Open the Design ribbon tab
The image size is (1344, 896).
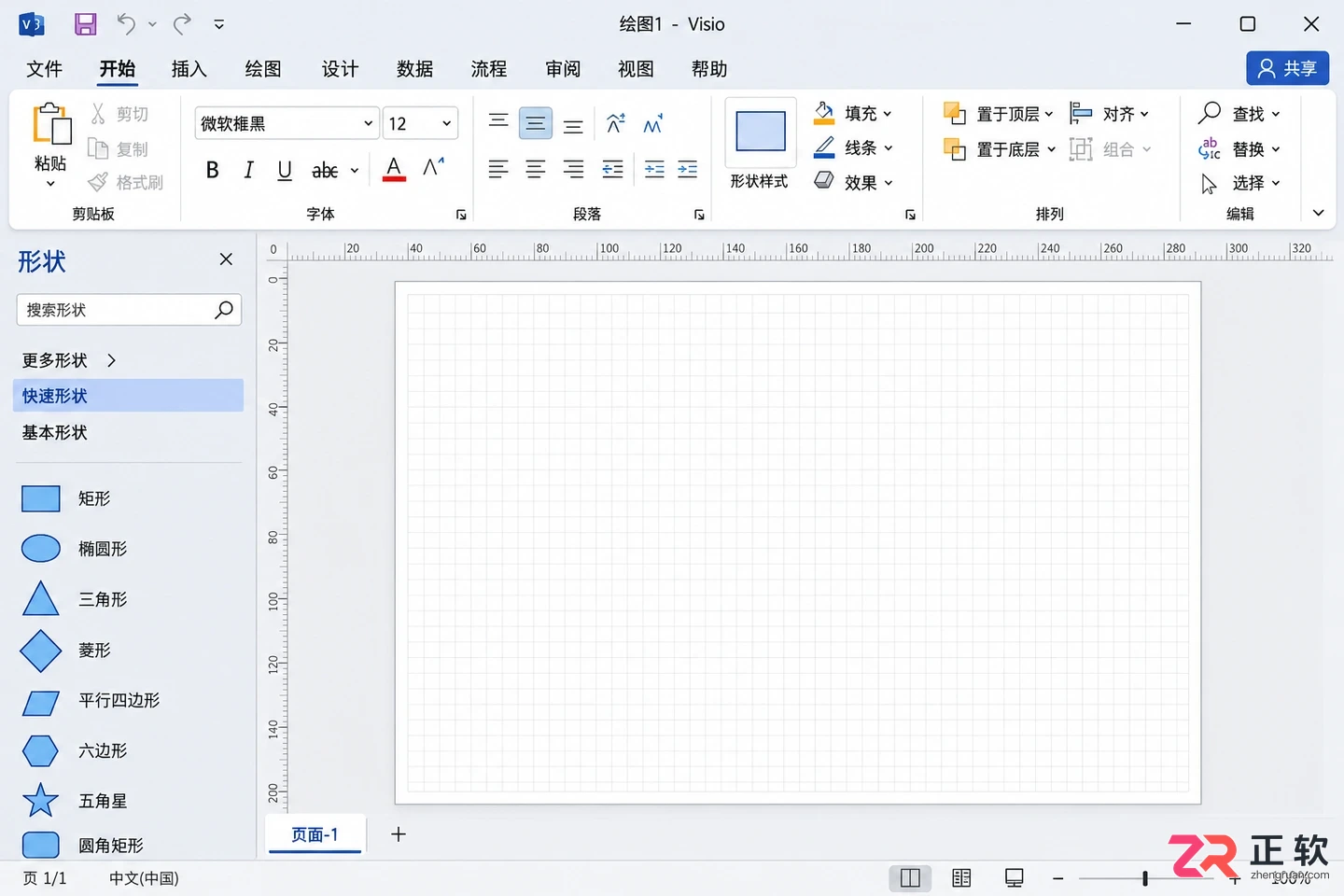pos(340,69)
